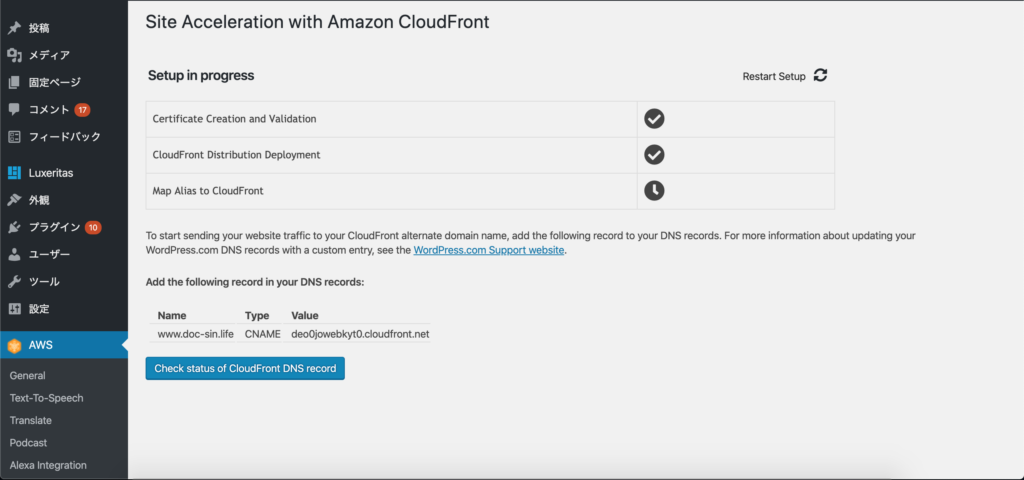Click the Comments (コメント) bubble icon
The height and width of the screenshot is (480, 1024).
coord(14,109)
